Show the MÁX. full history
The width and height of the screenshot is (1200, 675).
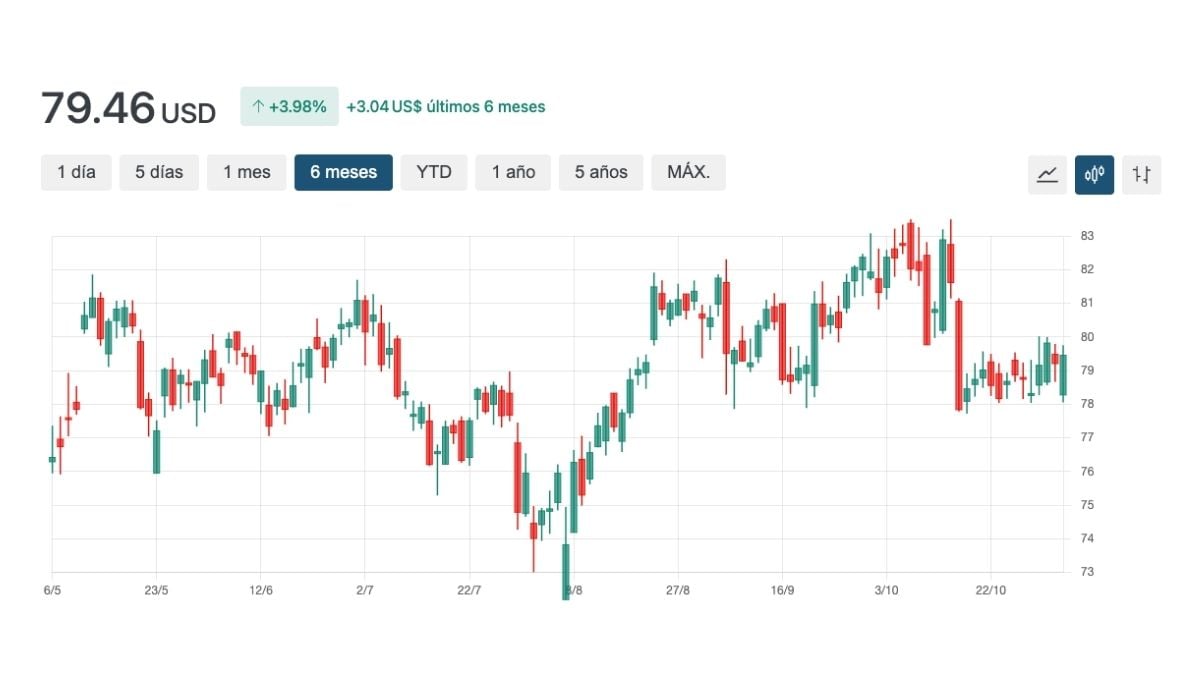point(688,172)
